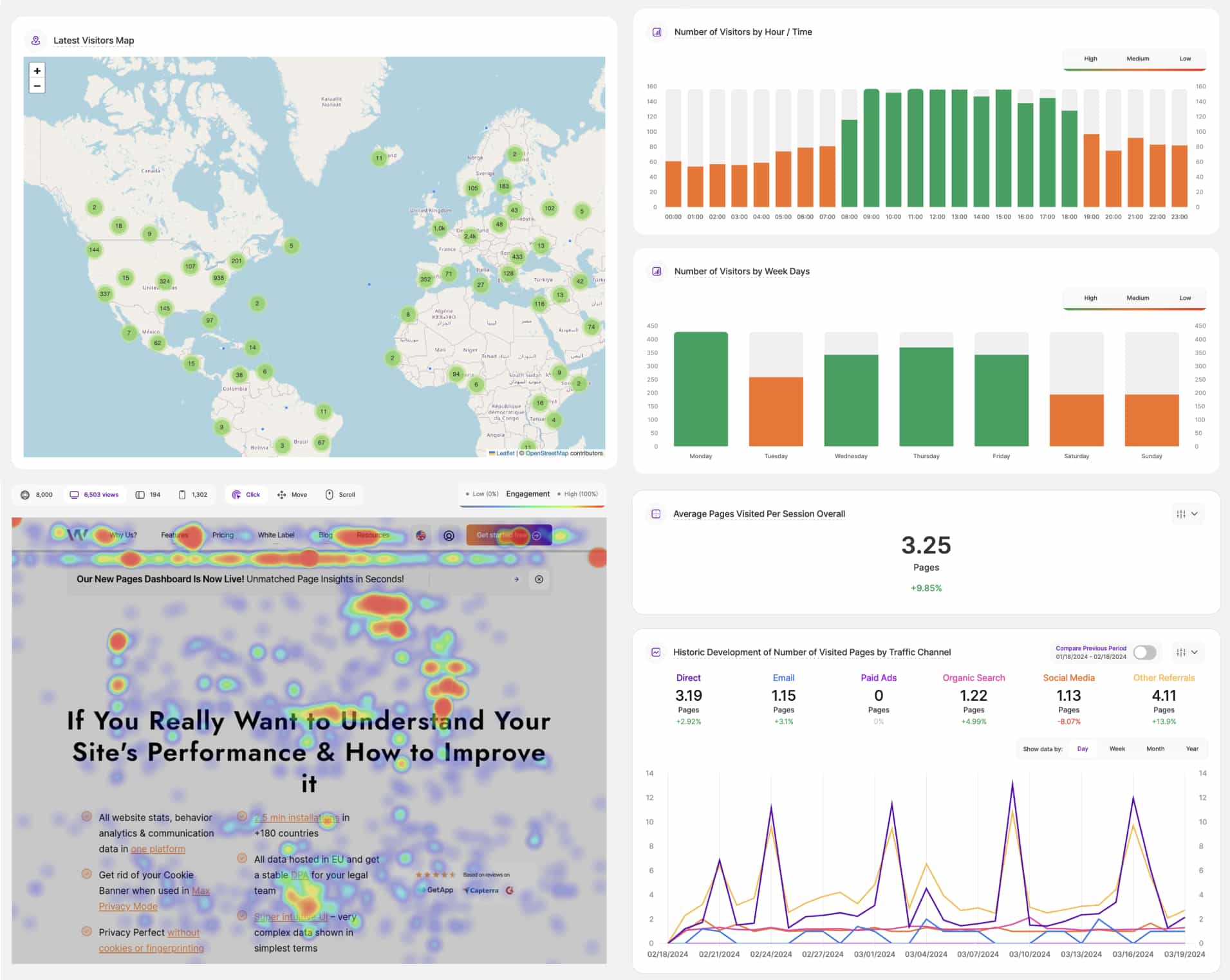Image resolution: width=1230 pixels, height=980 pixels.
Task: Zoom out on the visitors map
Action: click(x=37, y=86)
